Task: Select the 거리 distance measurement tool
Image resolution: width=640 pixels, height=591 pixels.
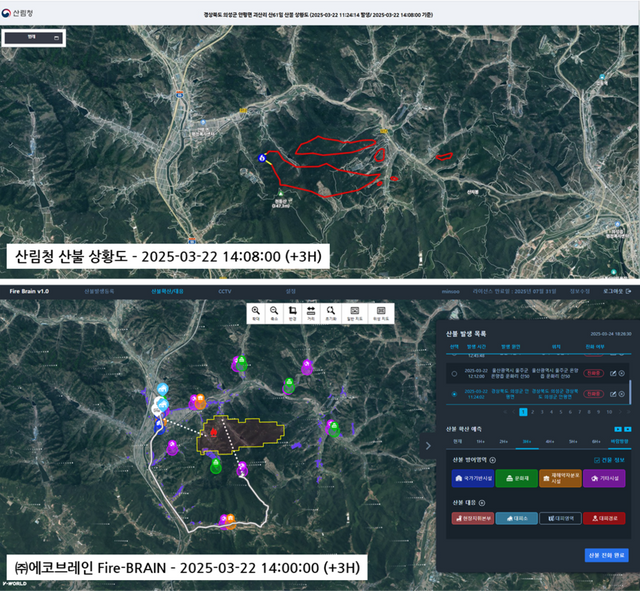Action: click(311, 314)
